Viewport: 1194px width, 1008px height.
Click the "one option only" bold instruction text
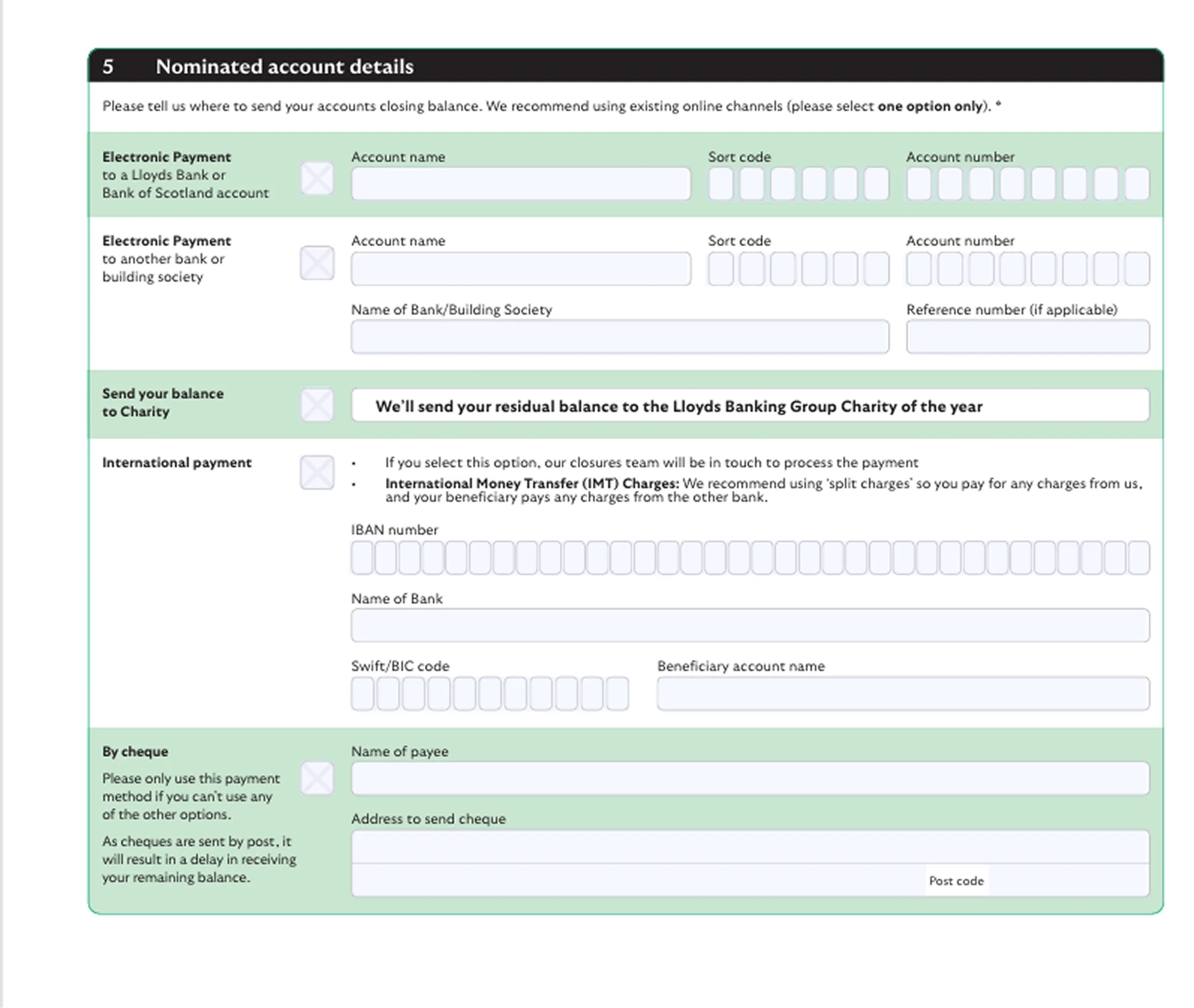pos(930,106)
